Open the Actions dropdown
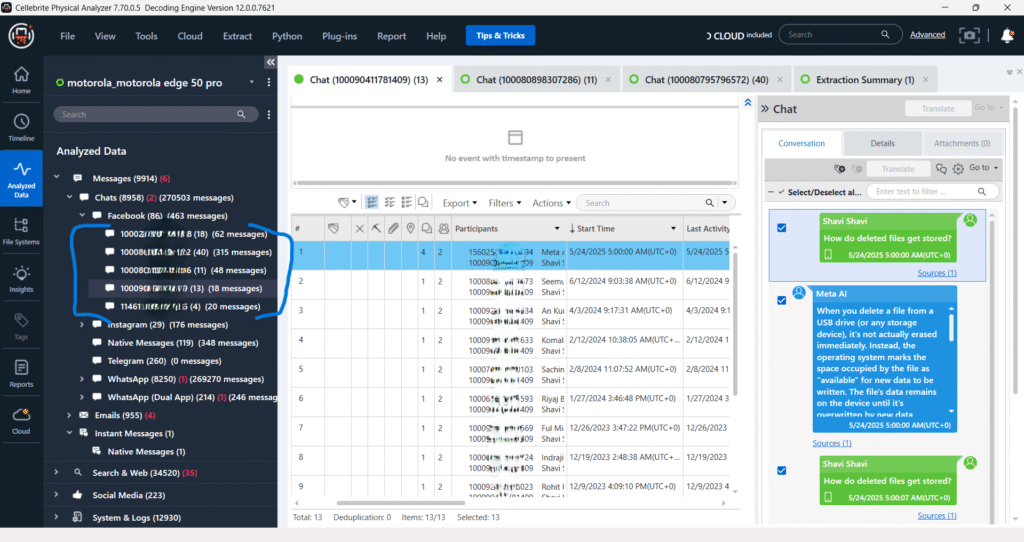1024x542 pixels. (x=551, y=203)
